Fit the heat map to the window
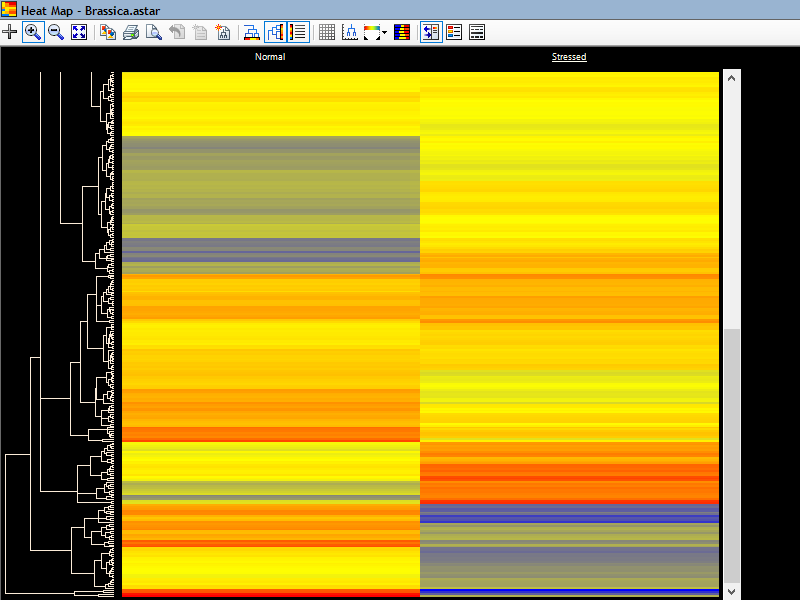Screen dimensions: 800x600 click(79, 31)
